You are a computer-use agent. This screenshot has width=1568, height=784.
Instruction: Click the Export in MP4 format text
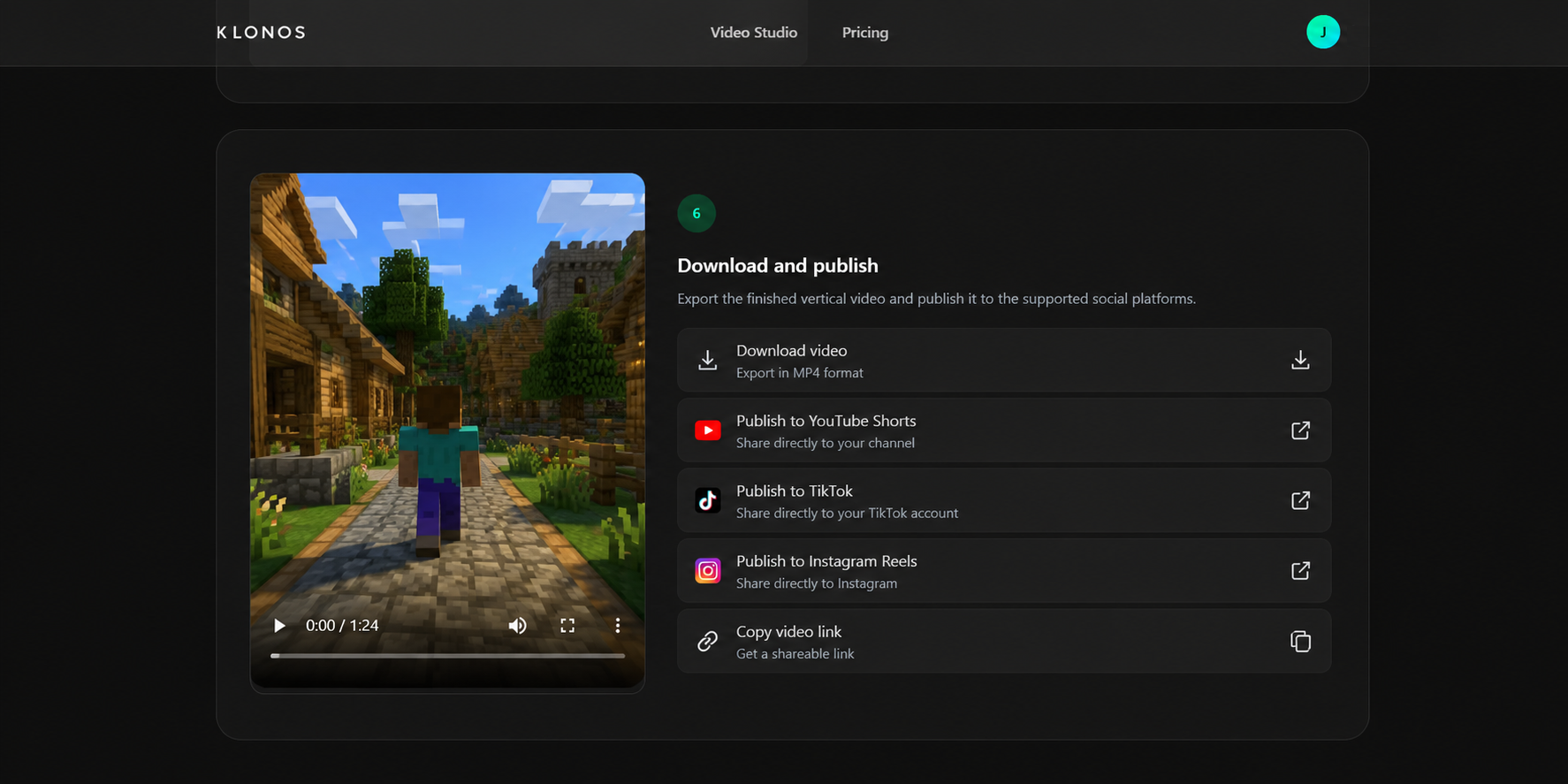pos(799,373)
